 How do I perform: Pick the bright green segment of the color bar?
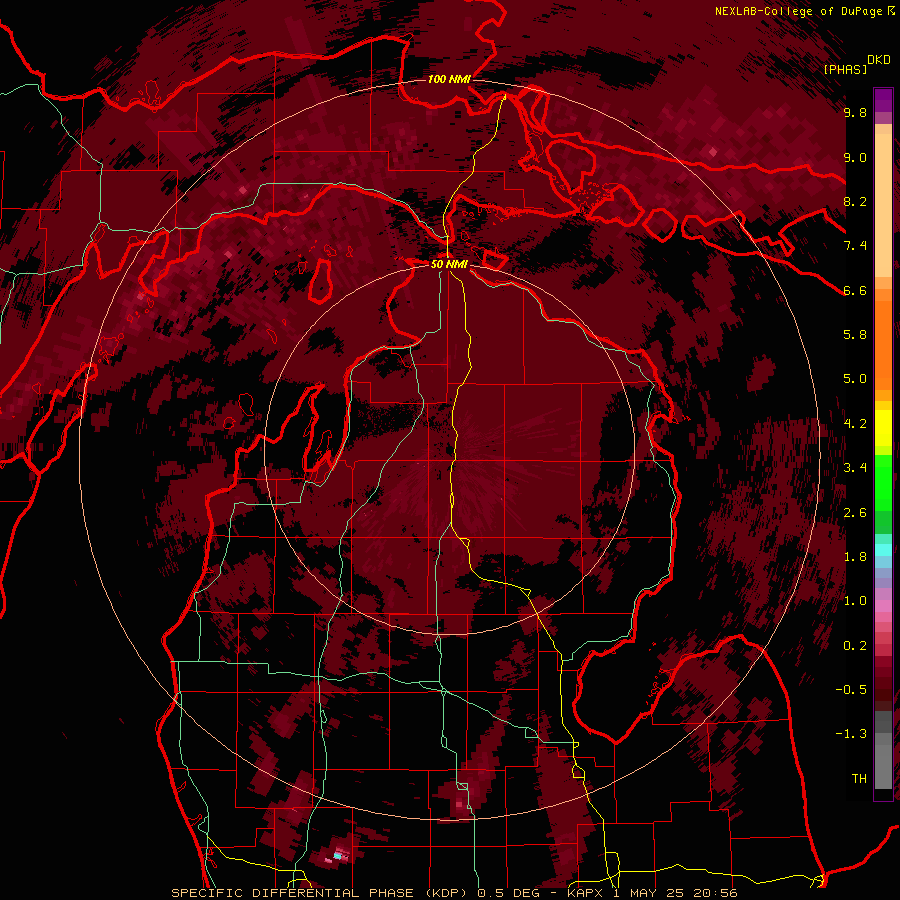coord(883,482)
